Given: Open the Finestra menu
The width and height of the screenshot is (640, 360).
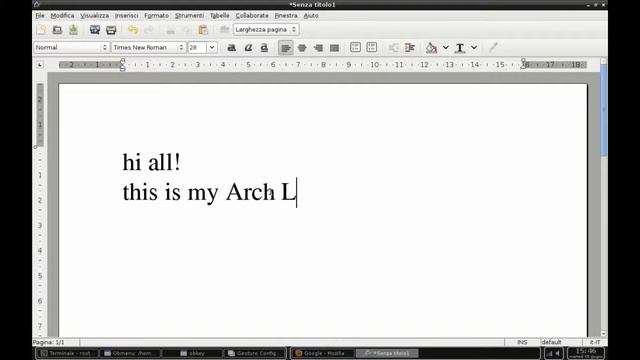Looking at the screenshot, I should click(x=286, y=16).
